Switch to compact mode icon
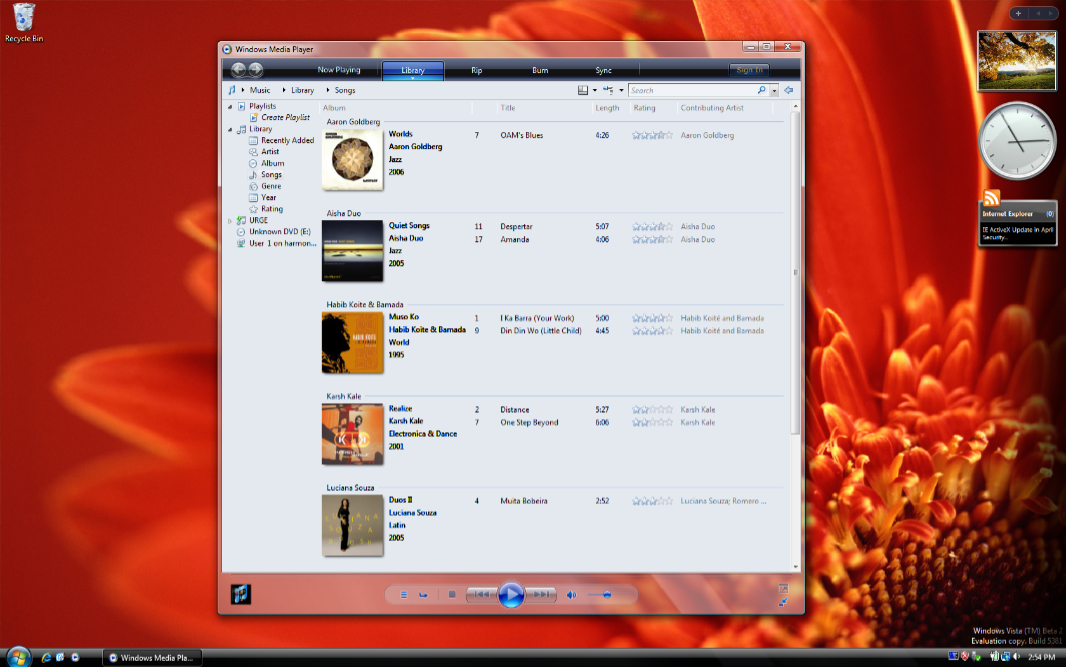This screenshot has height=667, width=1066. [782, 602]
